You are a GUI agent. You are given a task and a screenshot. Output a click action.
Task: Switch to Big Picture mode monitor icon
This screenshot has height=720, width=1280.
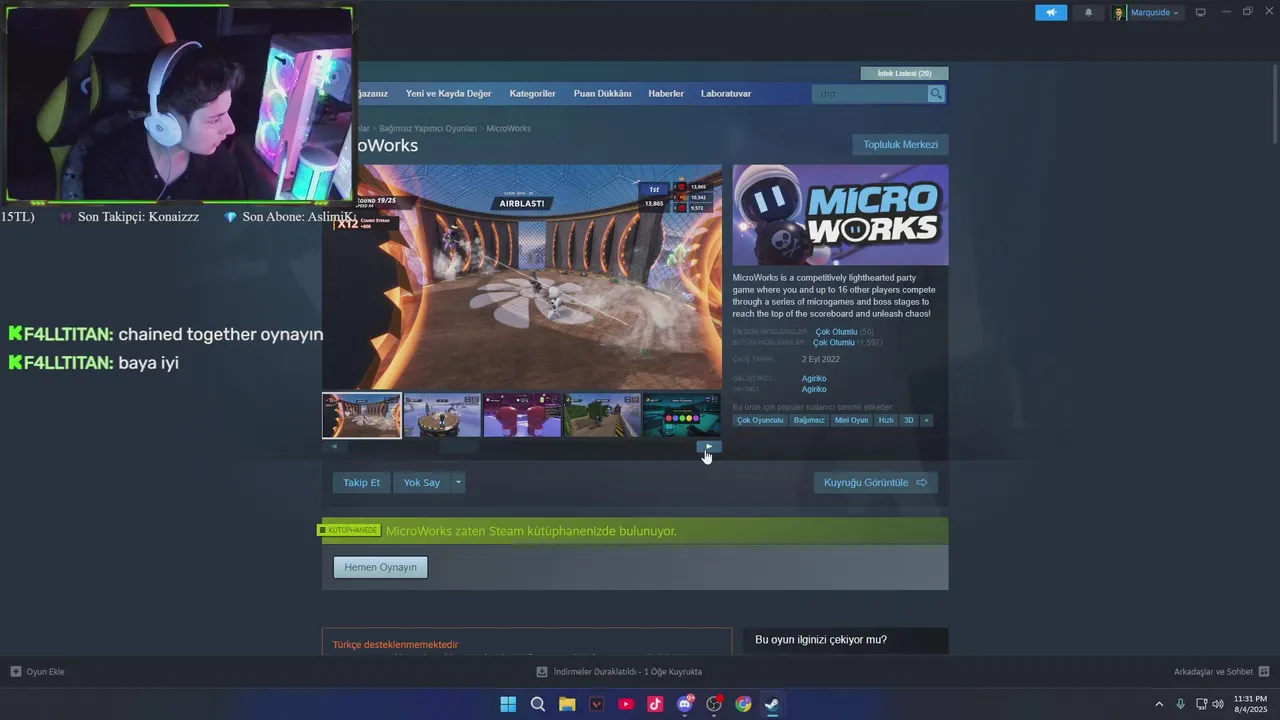[x=1201, y=13]
